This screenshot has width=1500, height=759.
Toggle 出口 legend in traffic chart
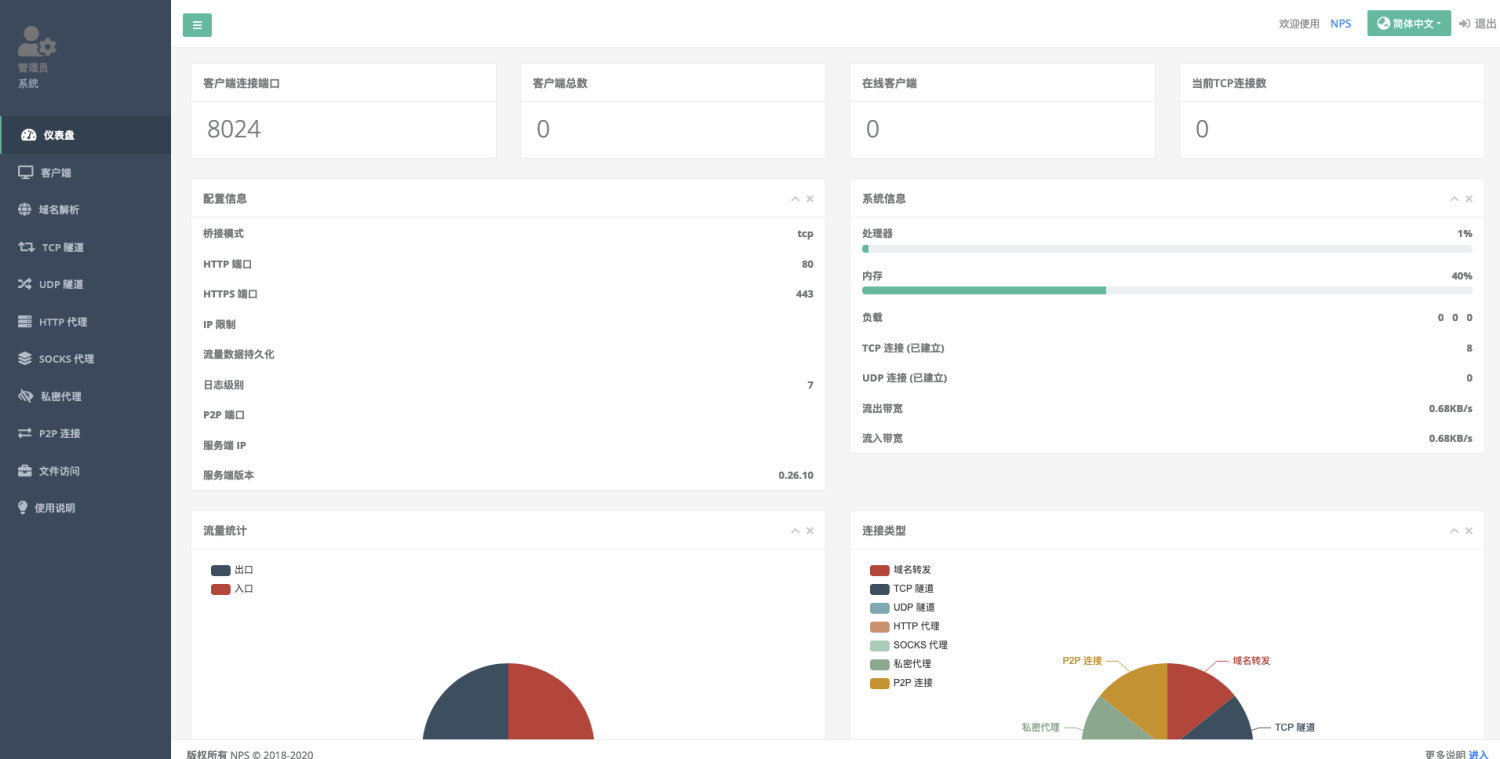pyautogui.click(x=232, y=570)
